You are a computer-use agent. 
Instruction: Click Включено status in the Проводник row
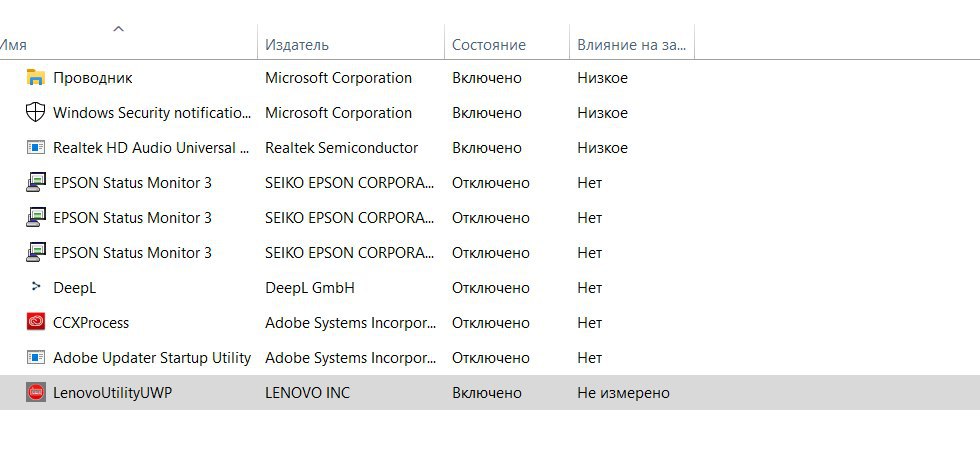(487, 77)
